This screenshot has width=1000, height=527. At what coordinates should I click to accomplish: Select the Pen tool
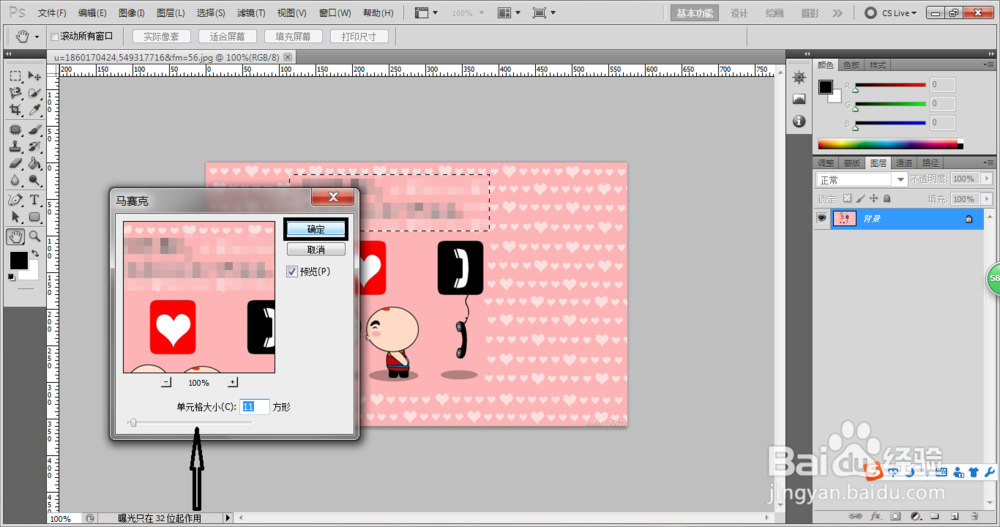click(x=15, y=200)
